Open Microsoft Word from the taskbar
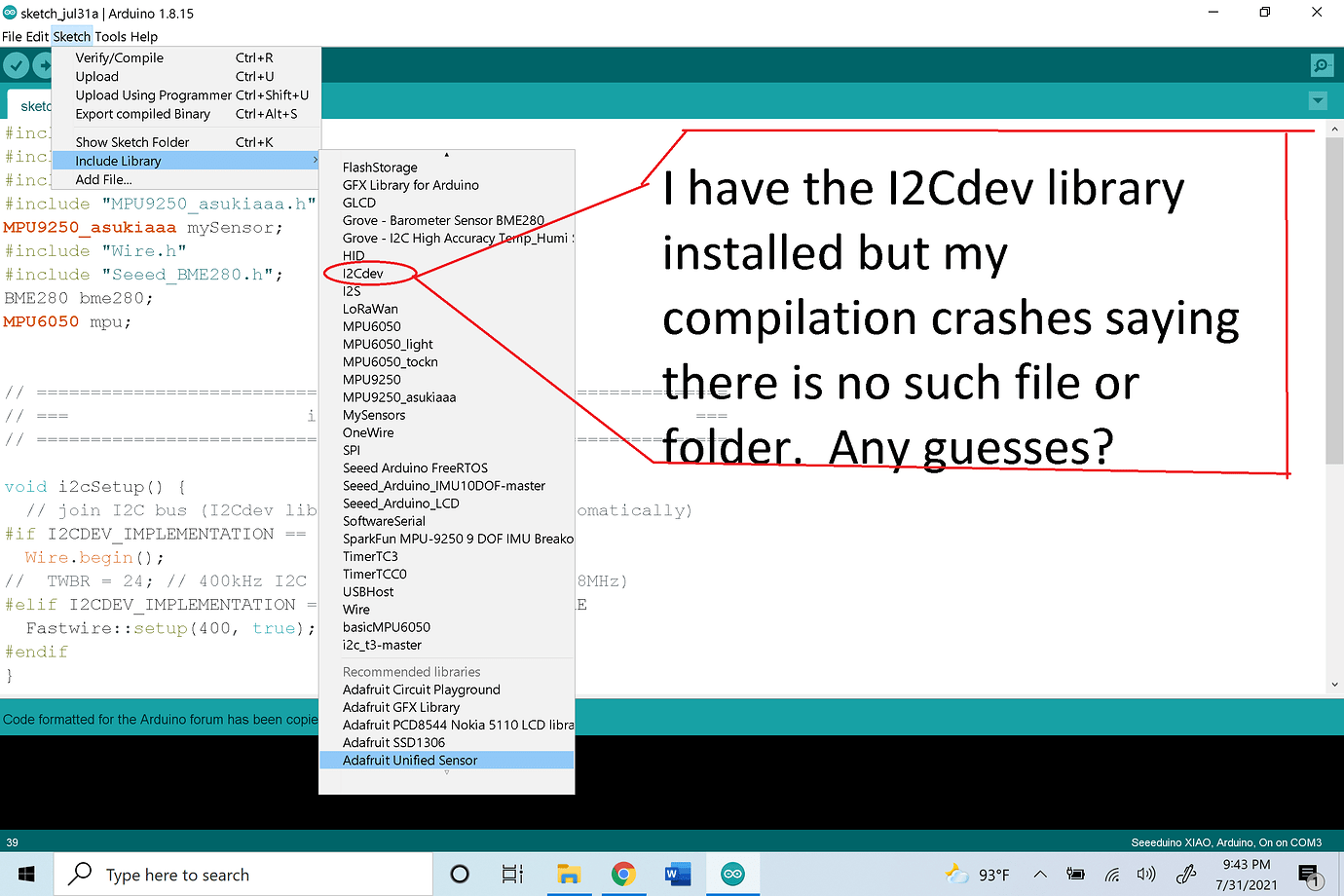This screenshot has height=896, width=1344. [x=678, y=874]
